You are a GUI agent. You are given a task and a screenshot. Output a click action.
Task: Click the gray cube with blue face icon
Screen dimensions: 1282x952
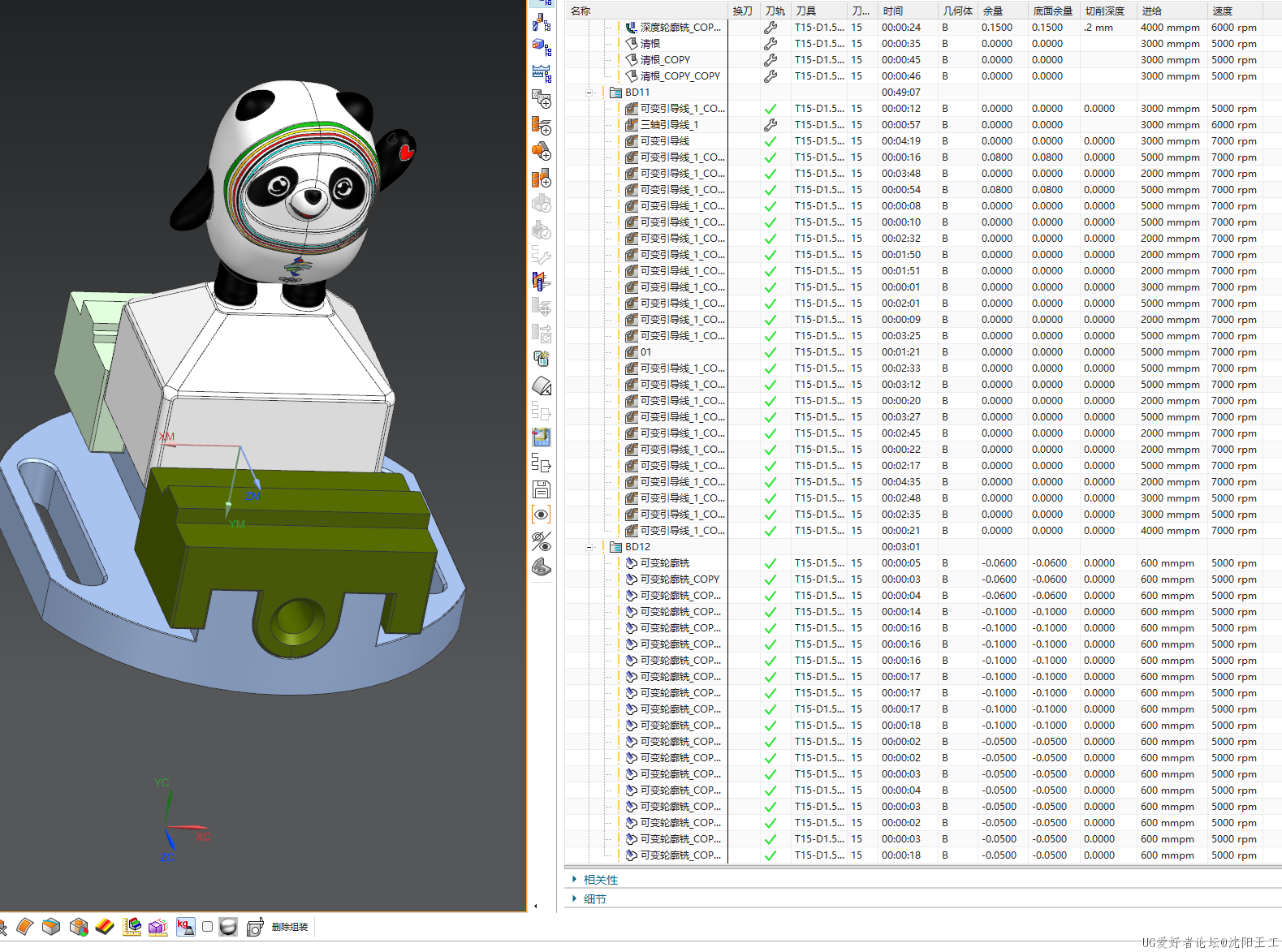coord(52,927)
